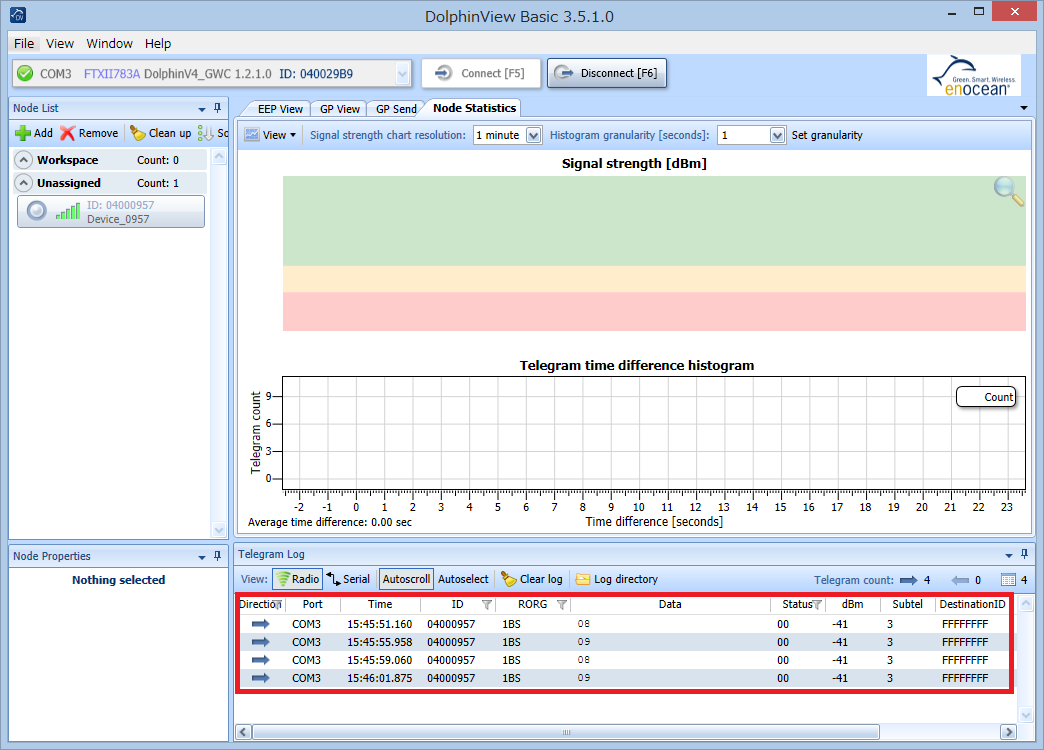Viewport: 1044px width, 750px height.
Task: Switch to the GP View tab
Action: click(340, 109)
